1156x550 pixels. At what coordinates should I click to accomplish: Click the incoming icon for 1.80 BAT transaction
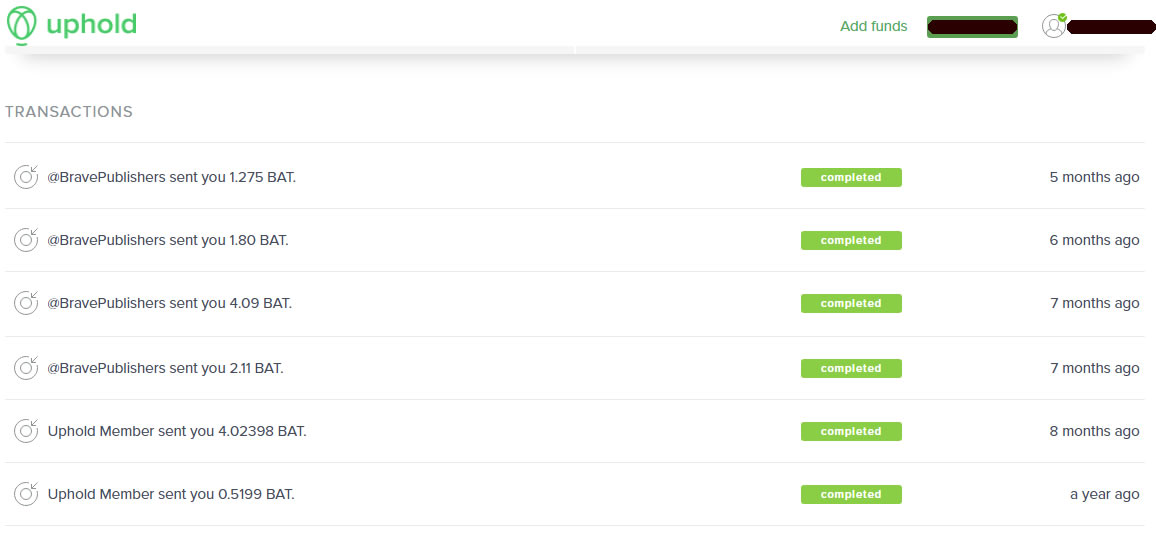pyautogui.click(x=26, y=240)
